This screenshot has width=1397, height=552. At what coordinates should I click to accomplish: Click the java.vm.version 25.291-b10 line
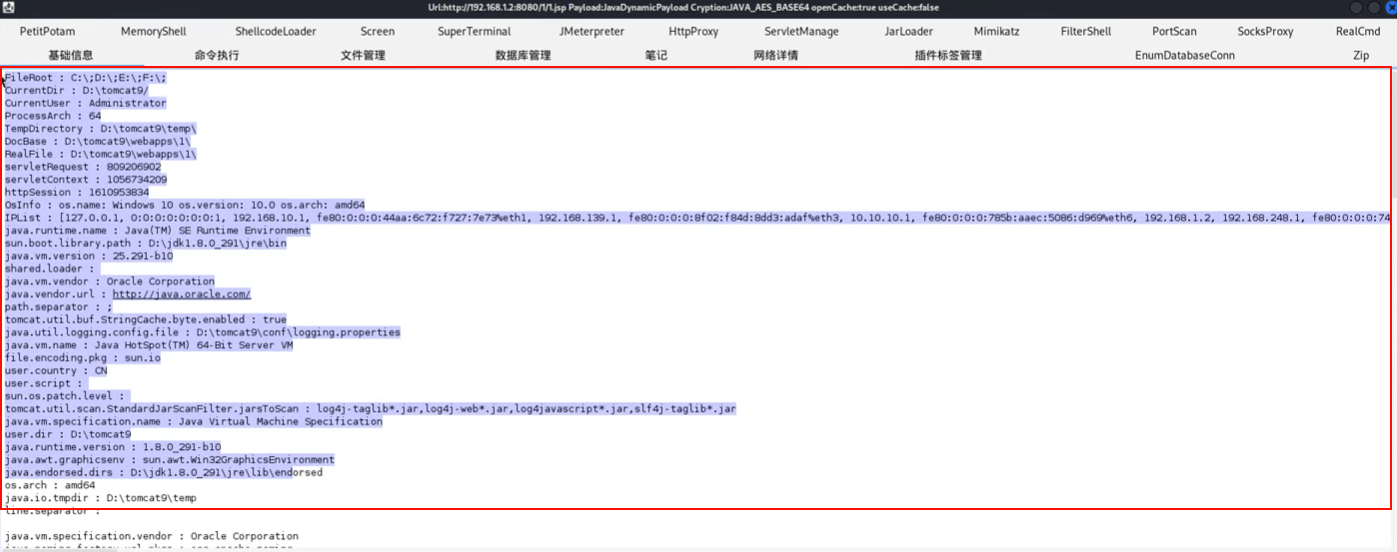91,256
